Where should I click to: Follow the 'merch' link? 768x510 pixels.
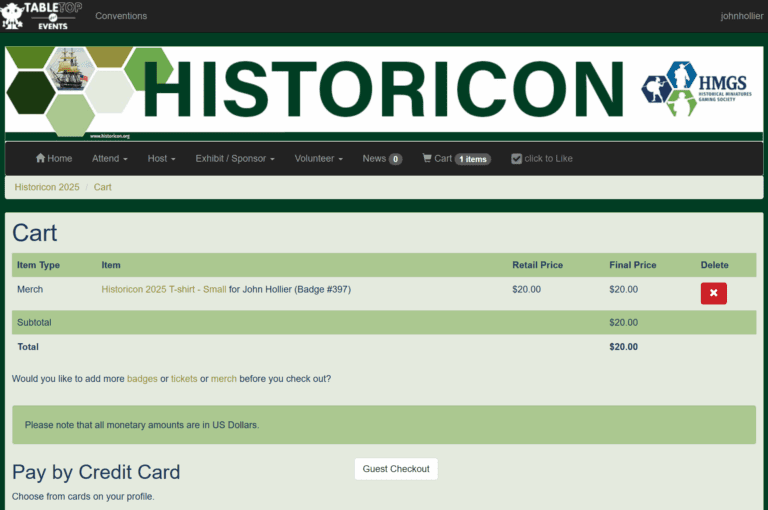[223, 379]
